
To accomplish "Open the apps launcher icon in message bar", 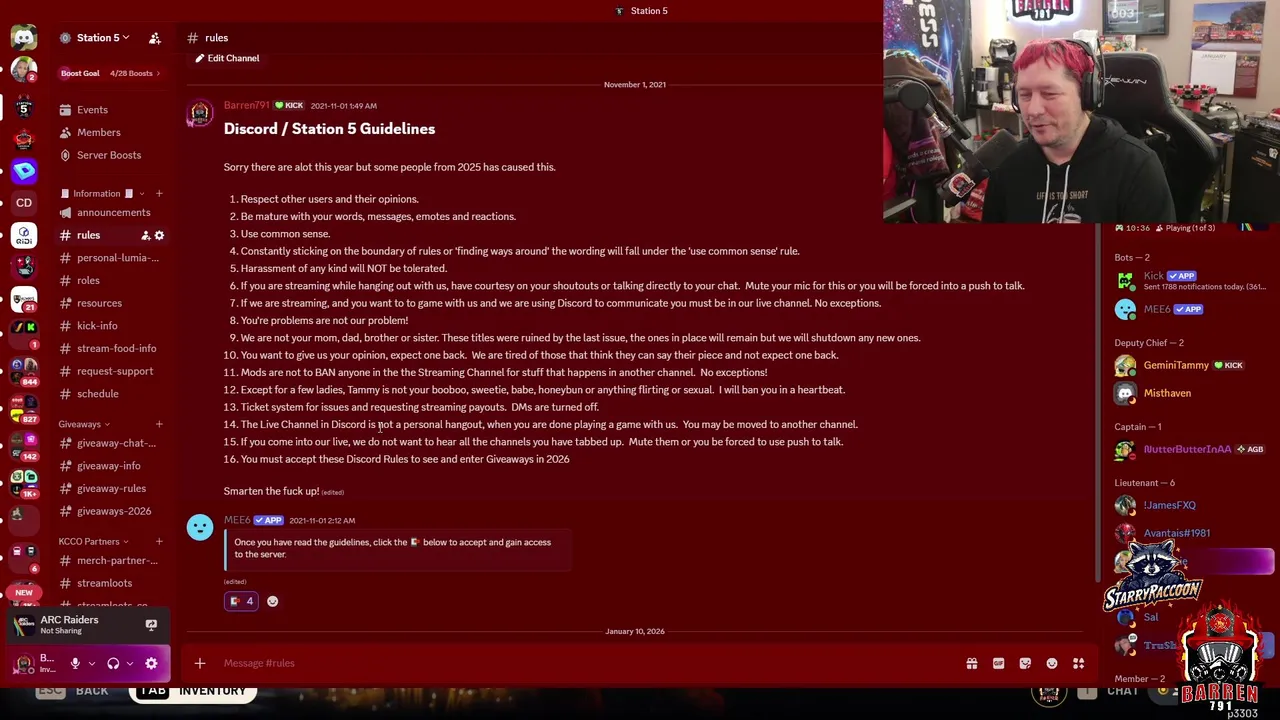I will tap(1079, 663).
